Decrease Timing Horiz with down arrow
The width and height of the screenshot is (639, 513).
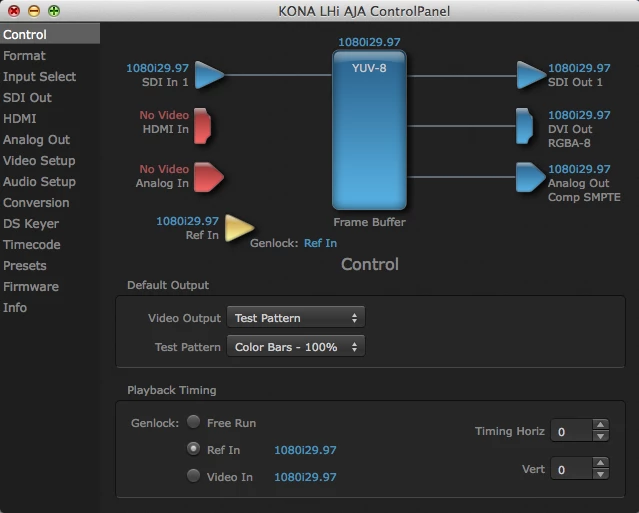click(x=600, y=436)
